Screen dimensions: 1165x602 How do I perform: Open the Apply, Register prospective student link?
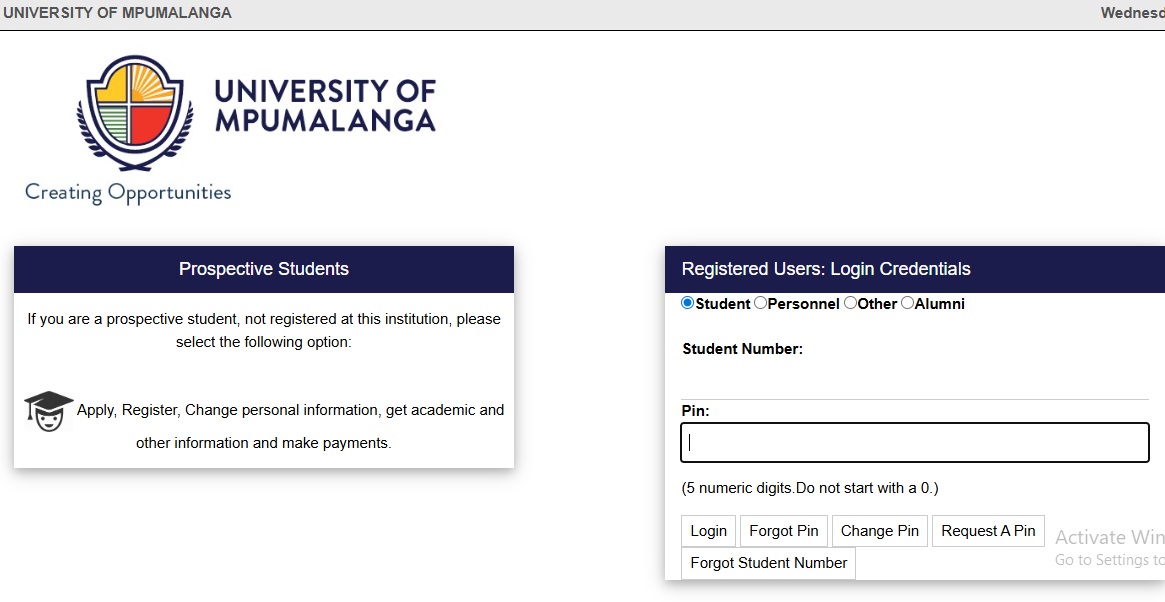(x=290, y=411)
